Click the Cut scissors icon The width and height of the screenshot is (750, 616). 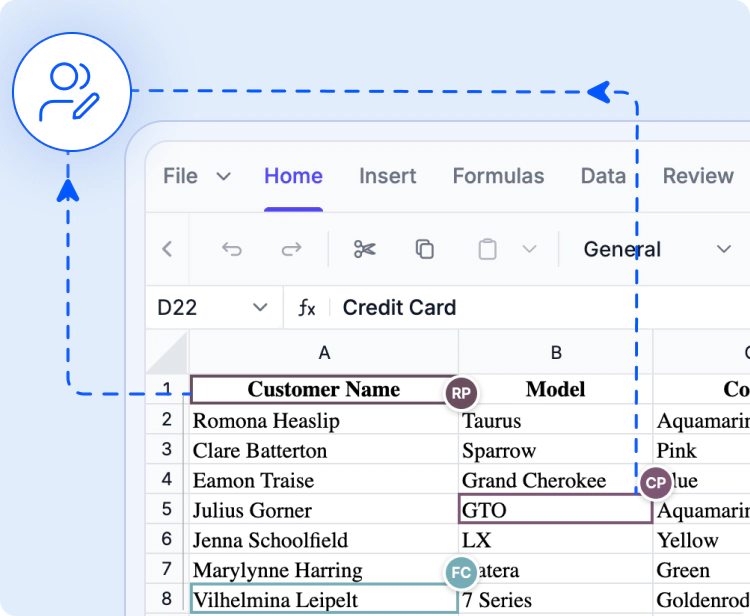point(365,249)
